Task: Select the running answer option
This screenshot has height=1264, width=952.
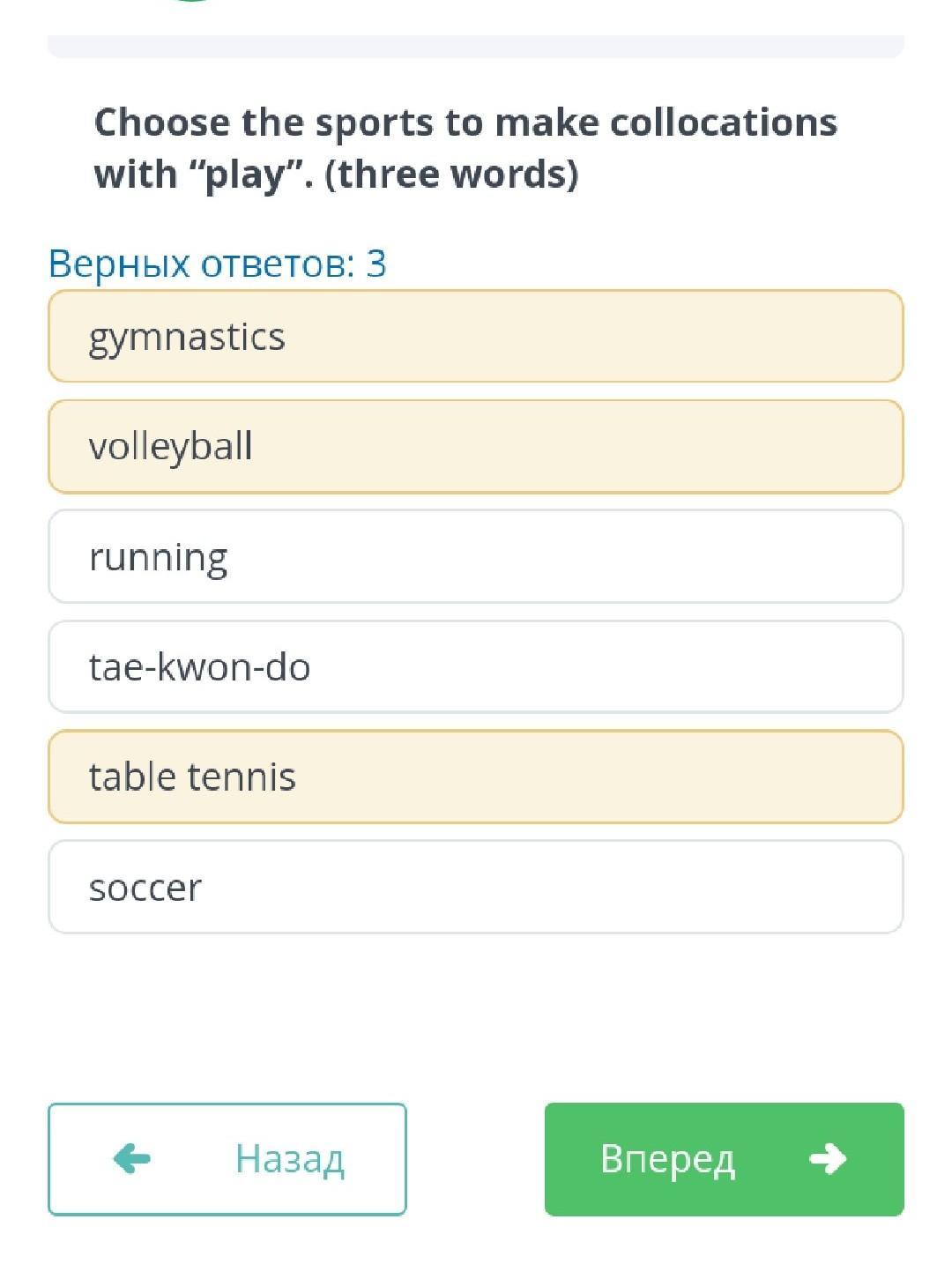Action: click(x=476, y=556)
